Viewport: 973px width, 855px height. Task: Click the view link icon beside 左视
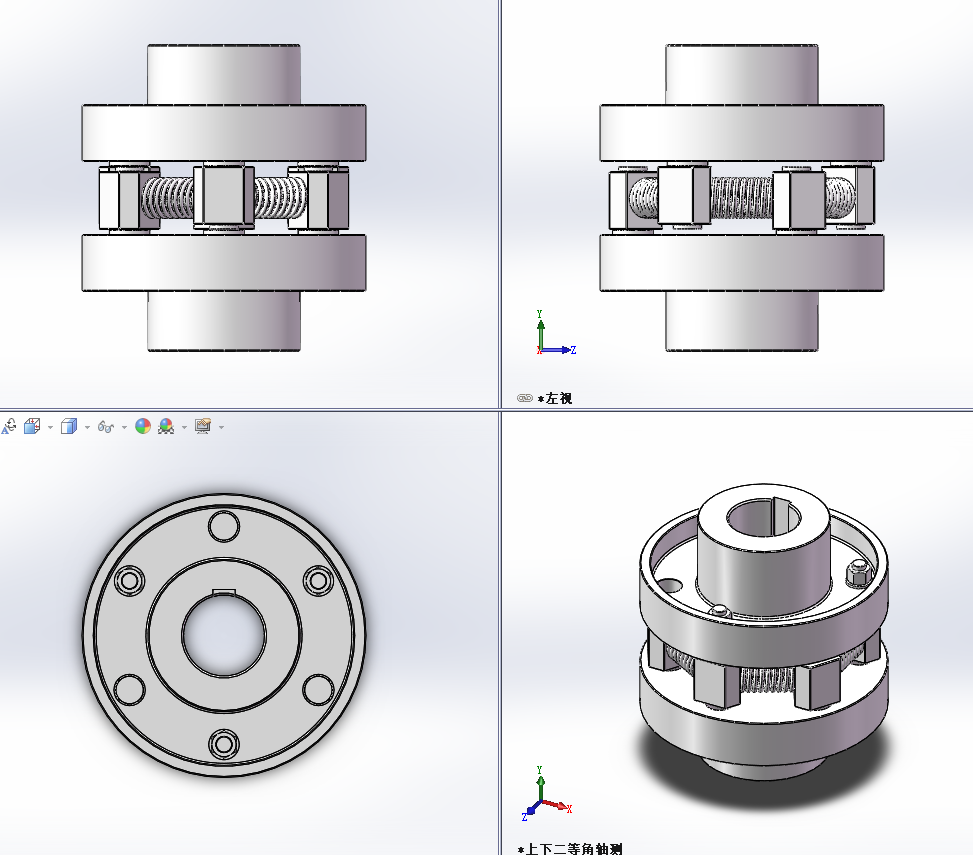tap(525, 398)
